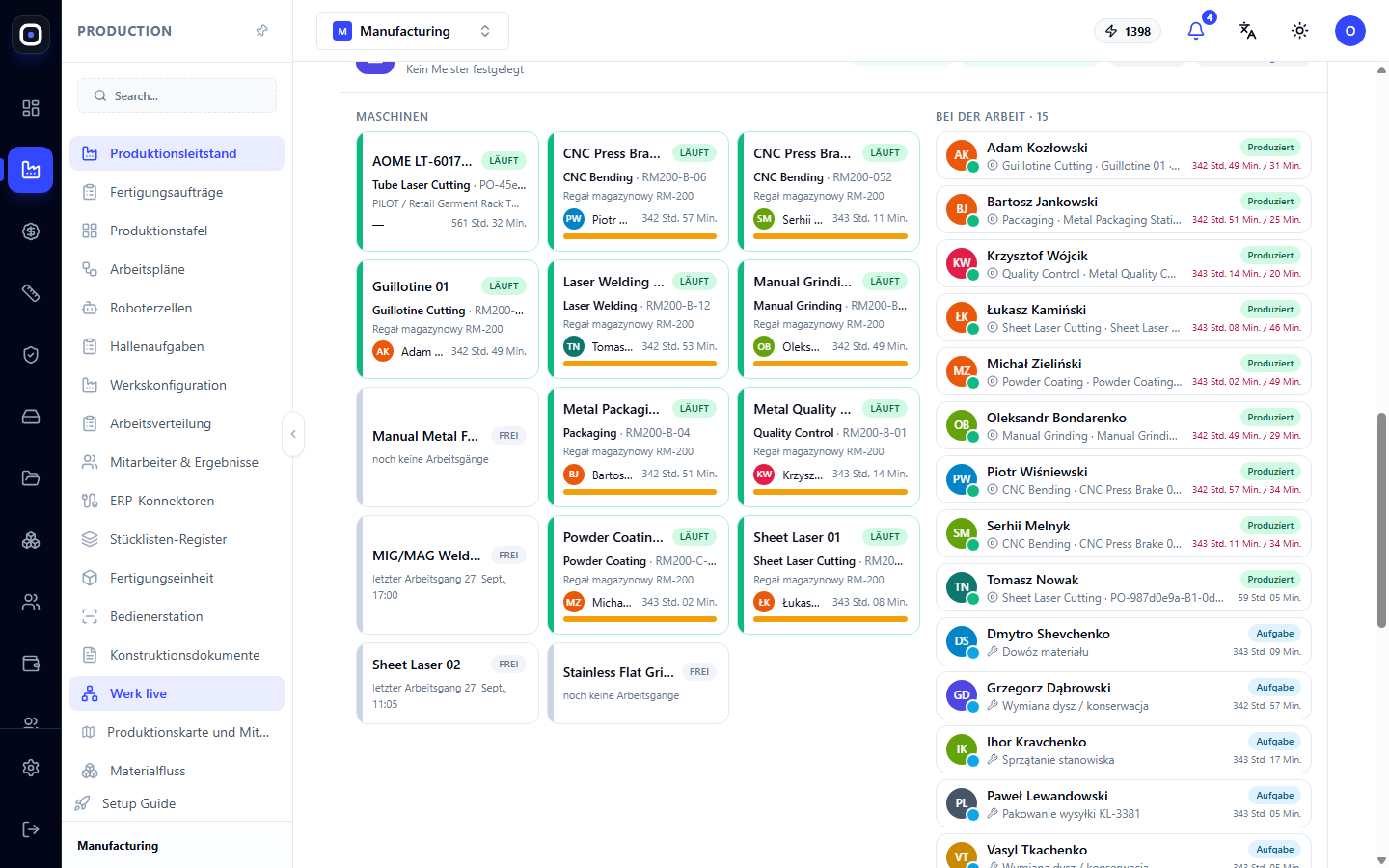This screenshot has width=1389, height=868.
Task: Open the folder icon in the left rail
Action: point(31,478)
